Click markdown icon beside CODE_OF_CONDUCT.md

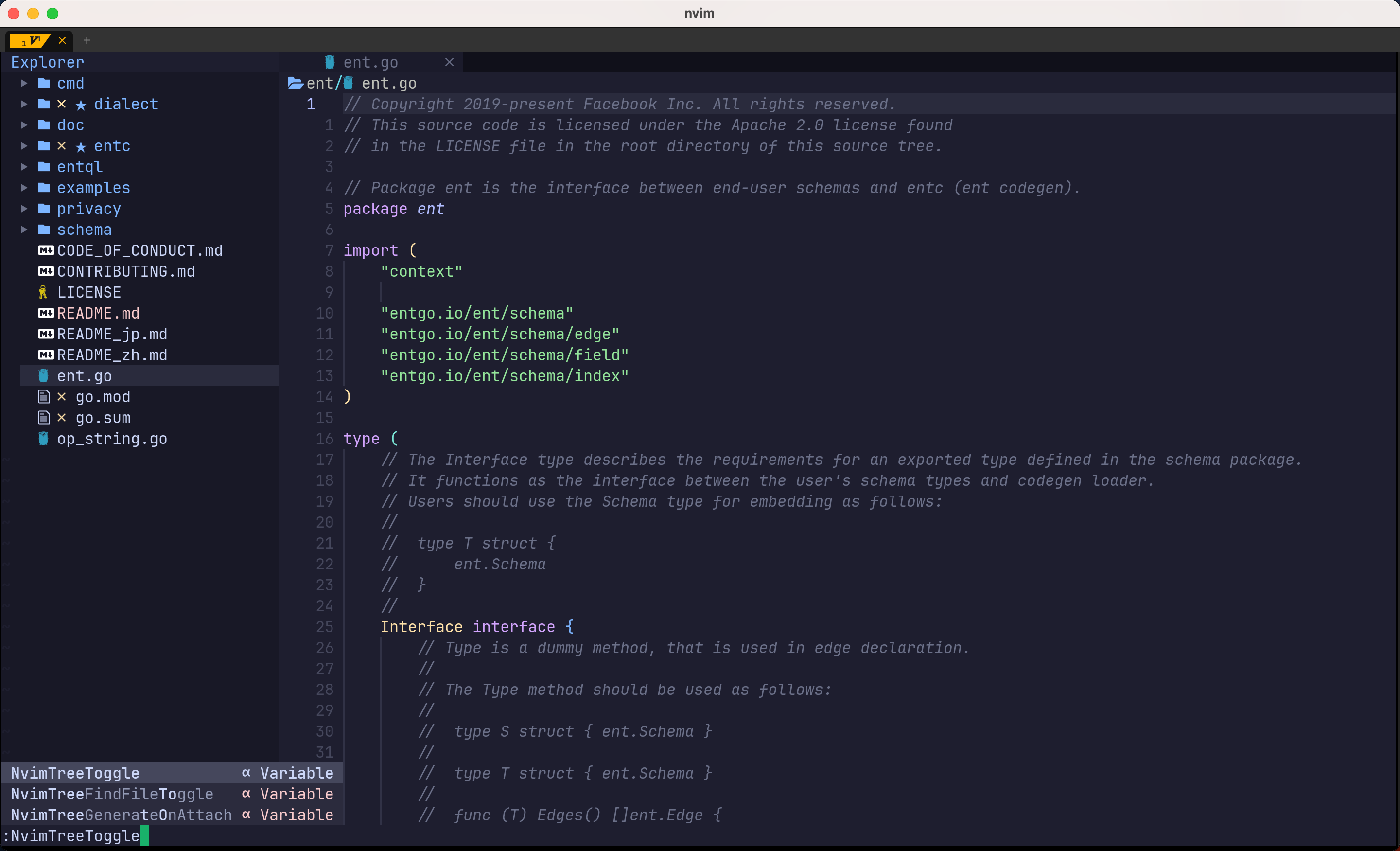click(46, 251)
